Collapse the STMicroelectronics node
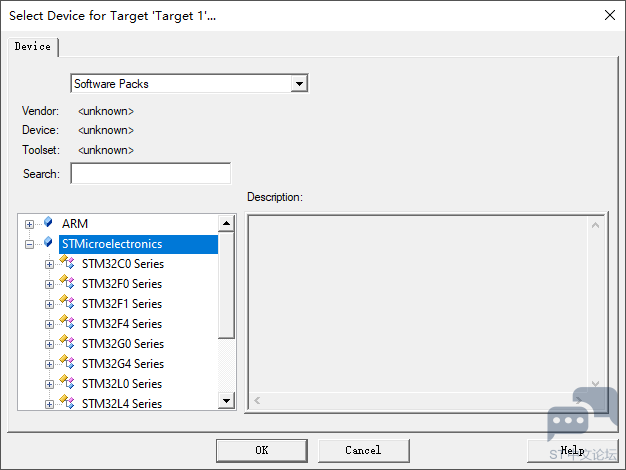 coord(29,244)
